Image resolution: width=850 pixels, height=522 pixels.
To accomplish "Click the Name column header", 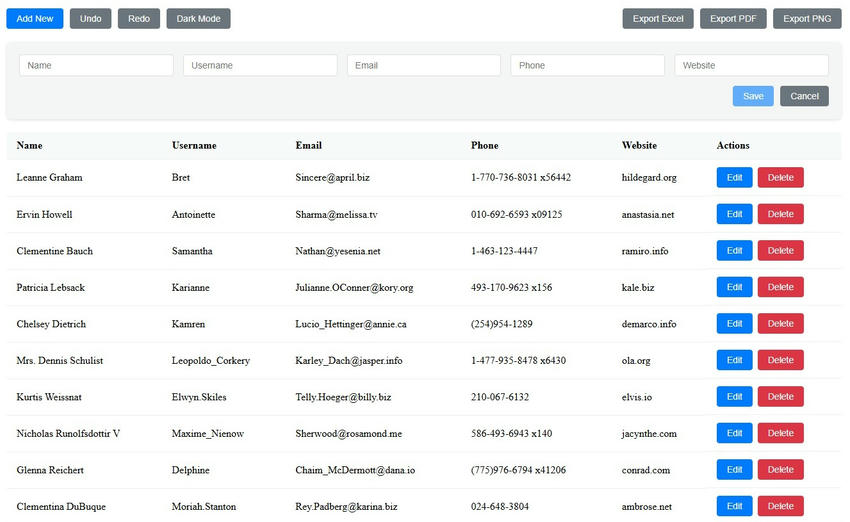I will pos(30,145).
